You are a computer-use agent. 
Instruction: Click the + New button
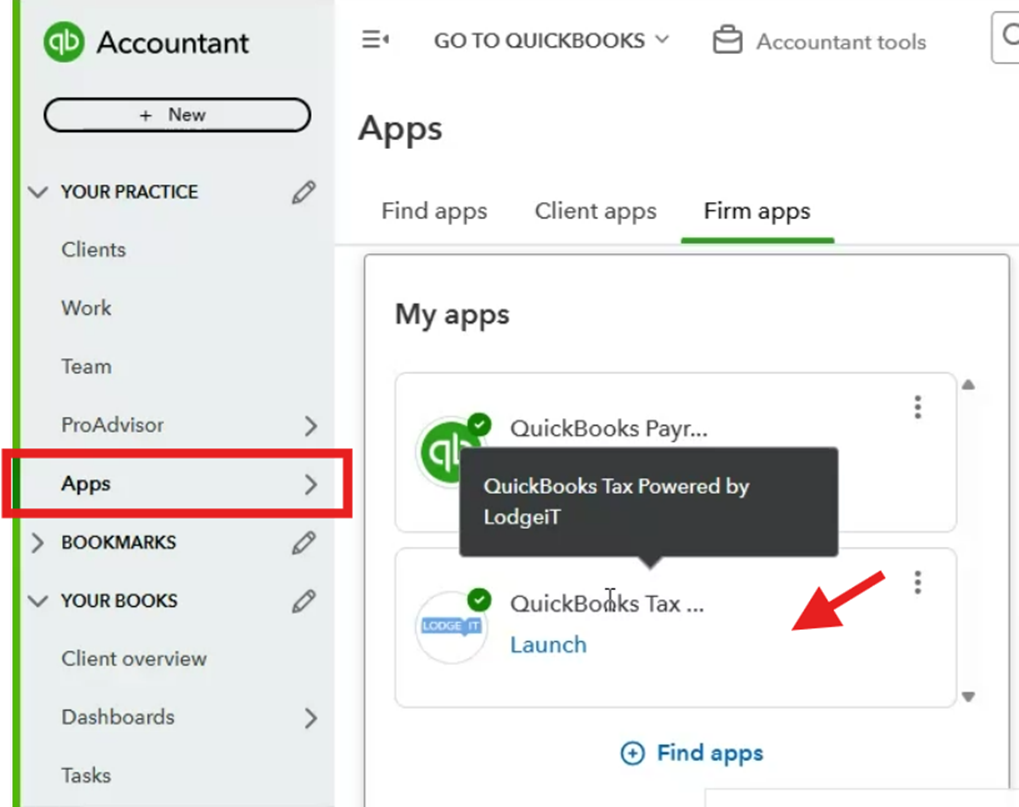pyautogui.click(x=177, y=115)
